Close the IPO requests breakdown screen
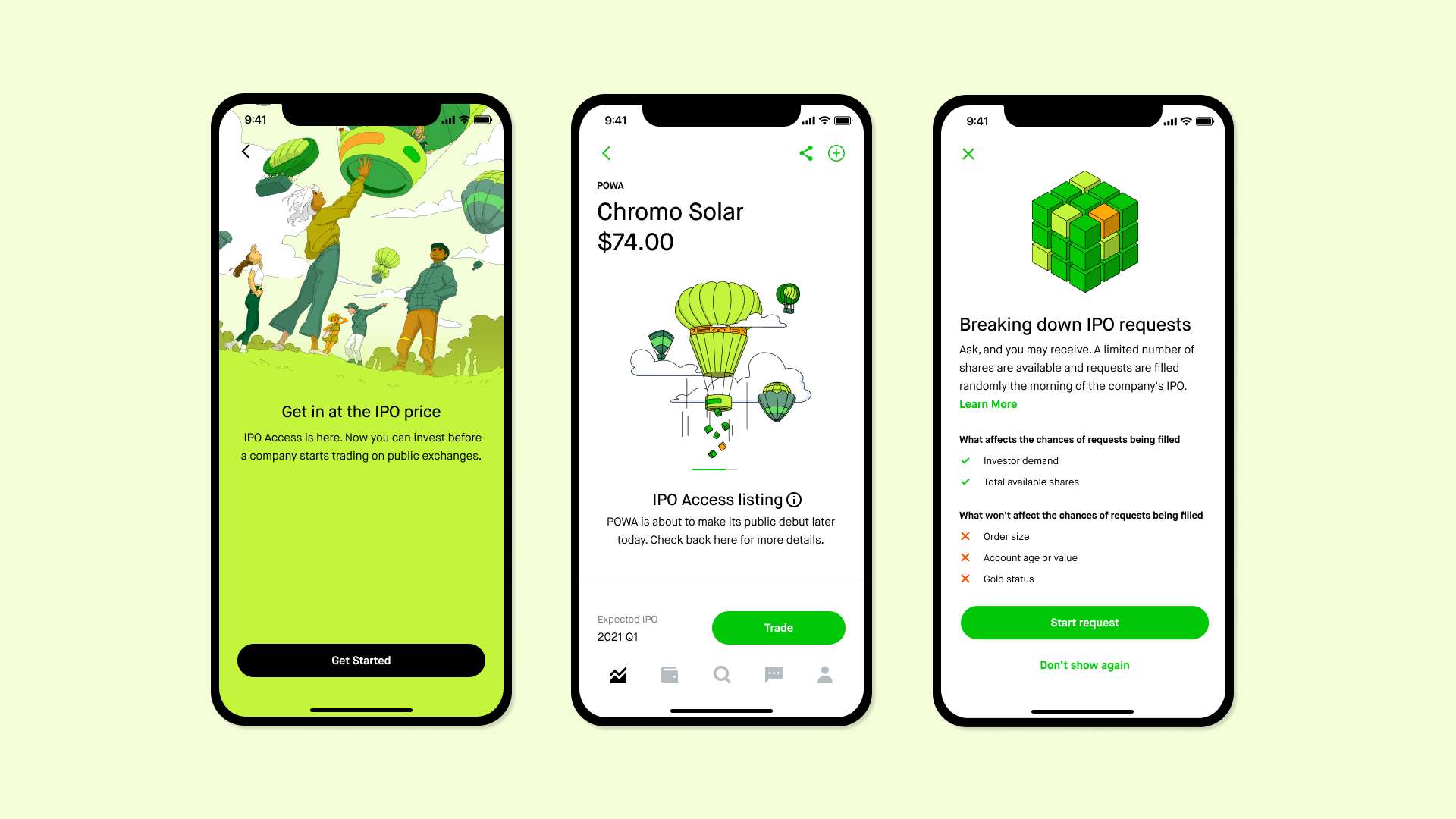Viewport: 1456px width, 819px height. (968, 154)
